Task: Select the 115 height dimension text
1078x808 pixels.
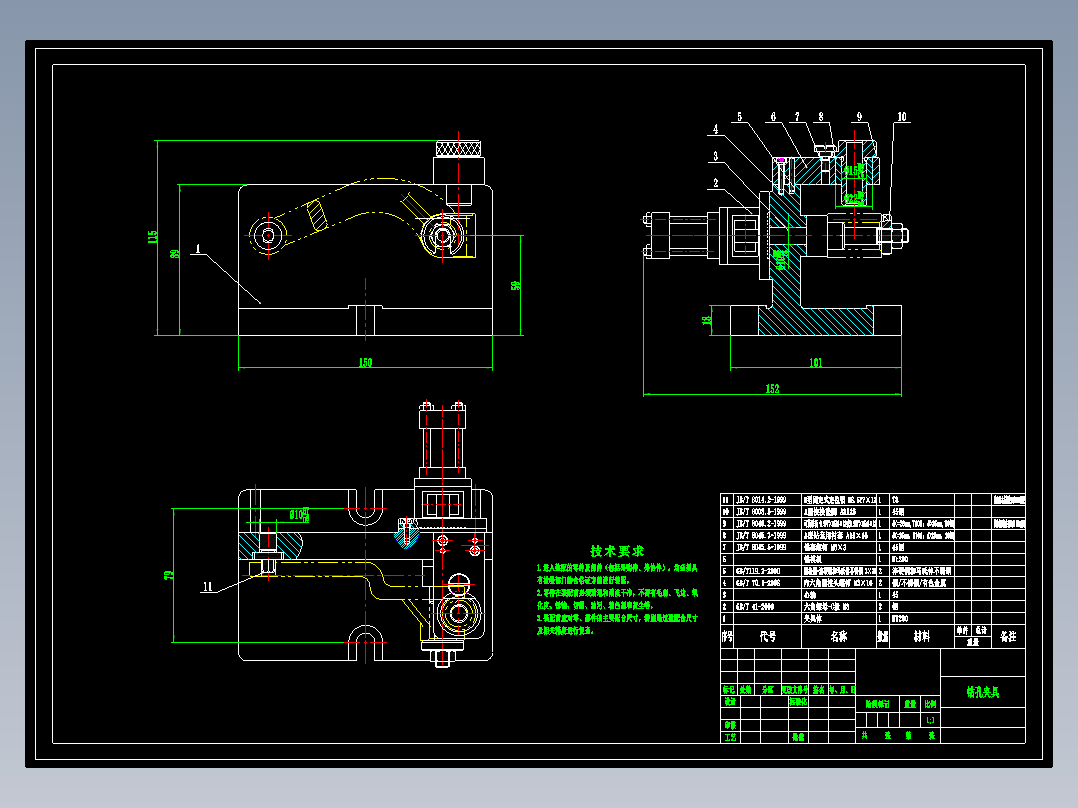Action: point(153,237)
